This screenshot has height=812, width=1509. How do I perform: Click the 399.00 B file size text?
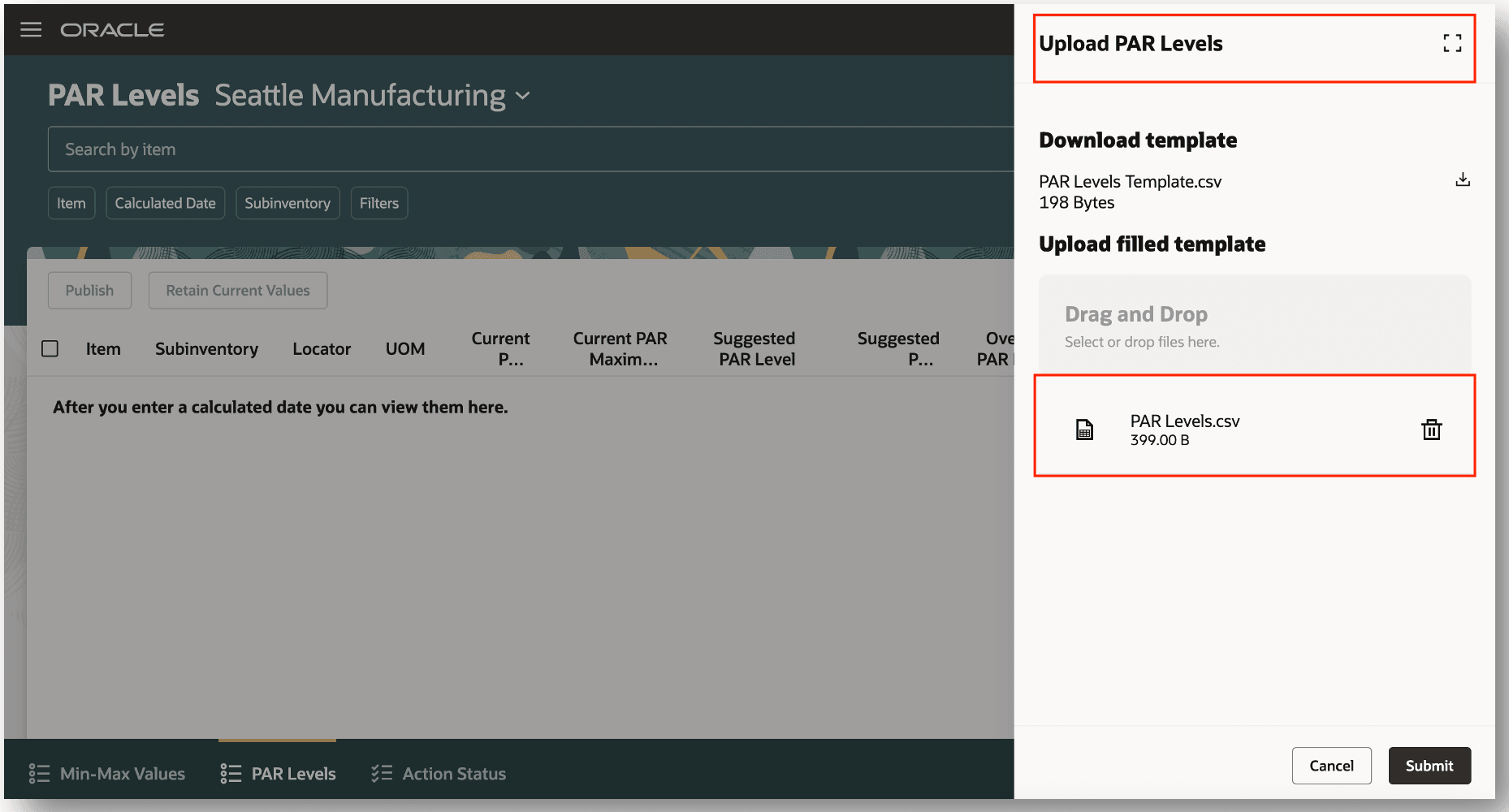tap(1160, 440)
